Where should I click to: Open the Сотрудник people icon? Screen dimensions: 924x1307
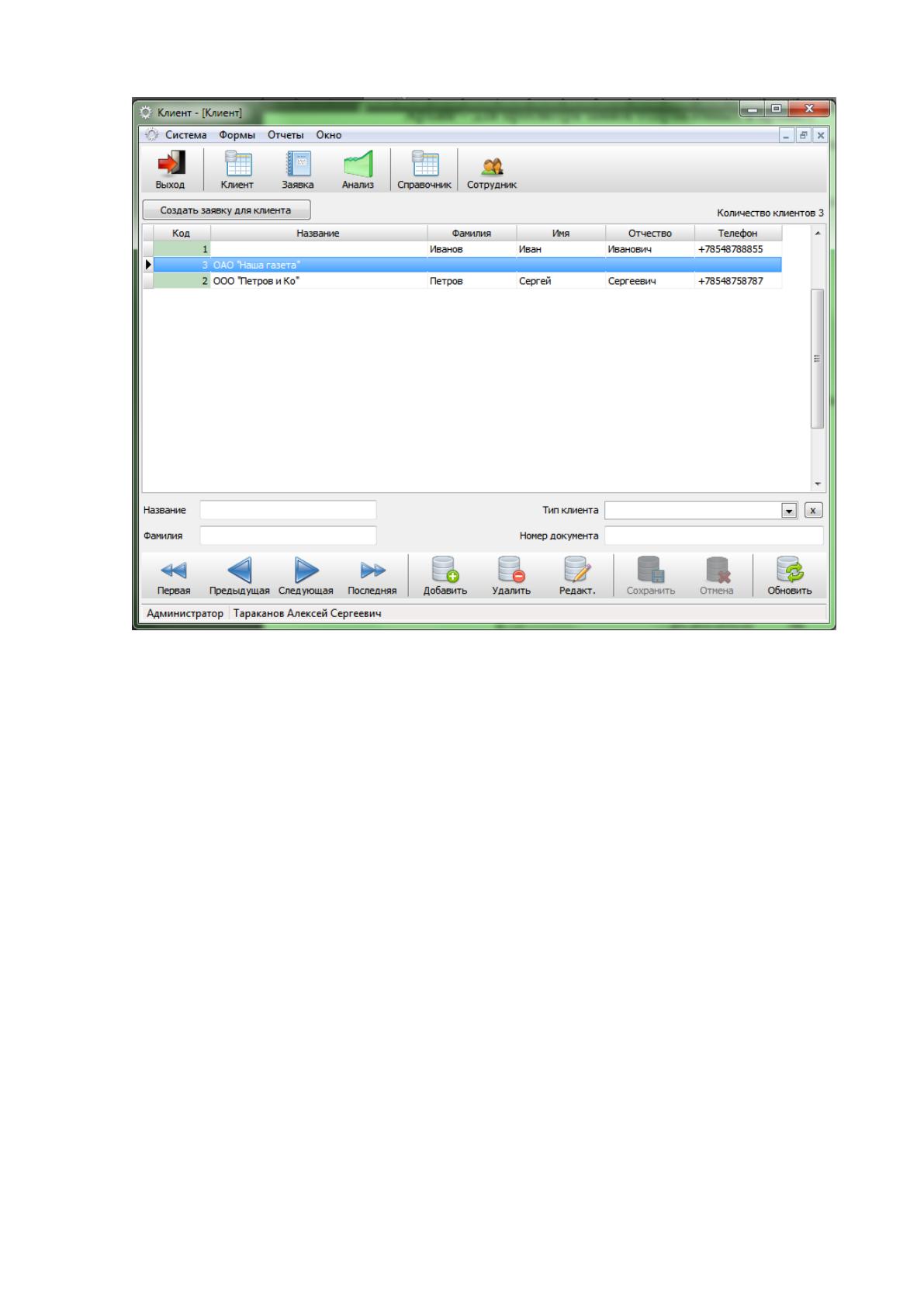click(492, 165)
